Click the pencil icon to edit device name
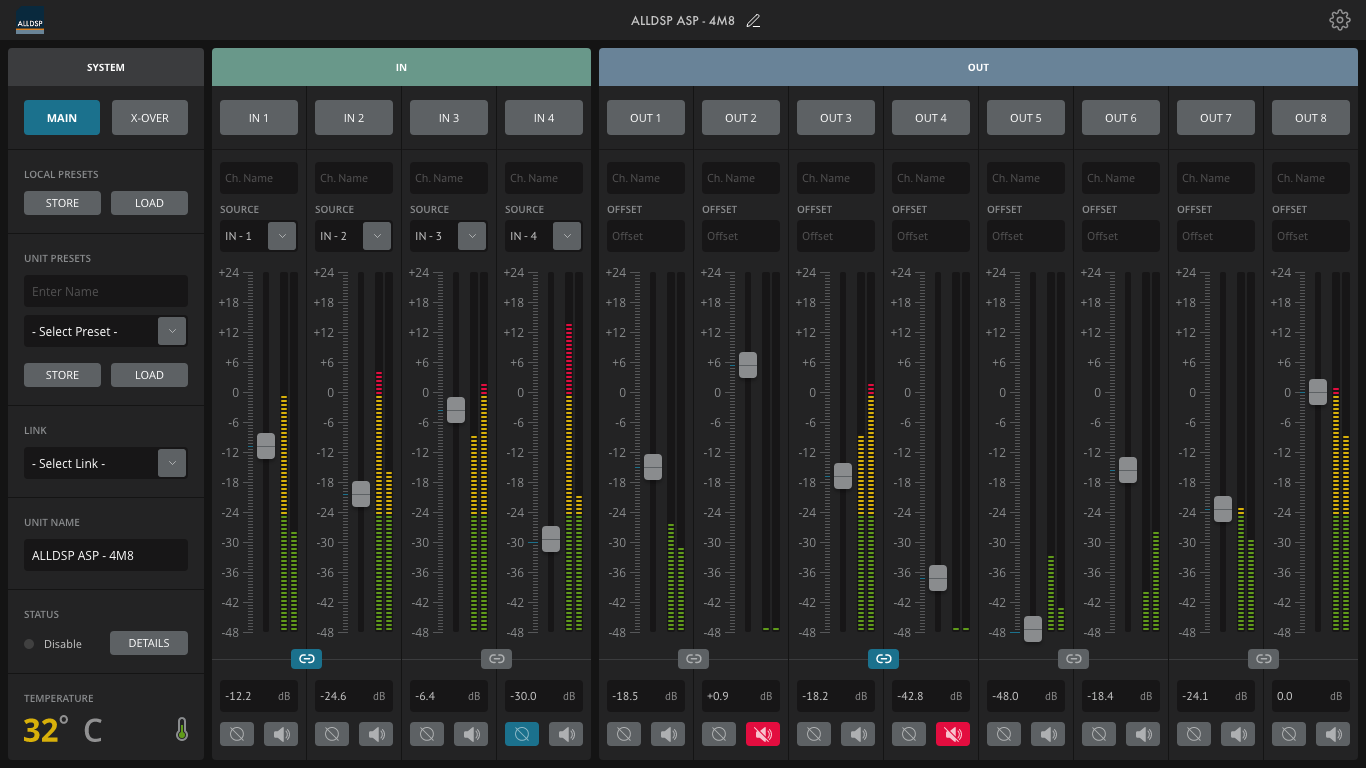 coord(753,21)
